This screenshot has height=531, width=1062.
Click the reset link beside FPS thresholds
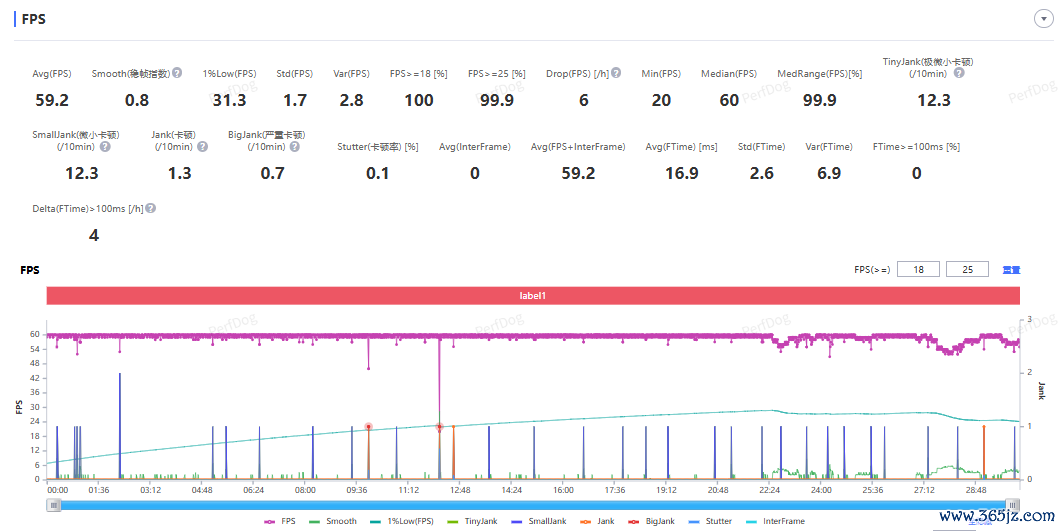pos(1011,270)
